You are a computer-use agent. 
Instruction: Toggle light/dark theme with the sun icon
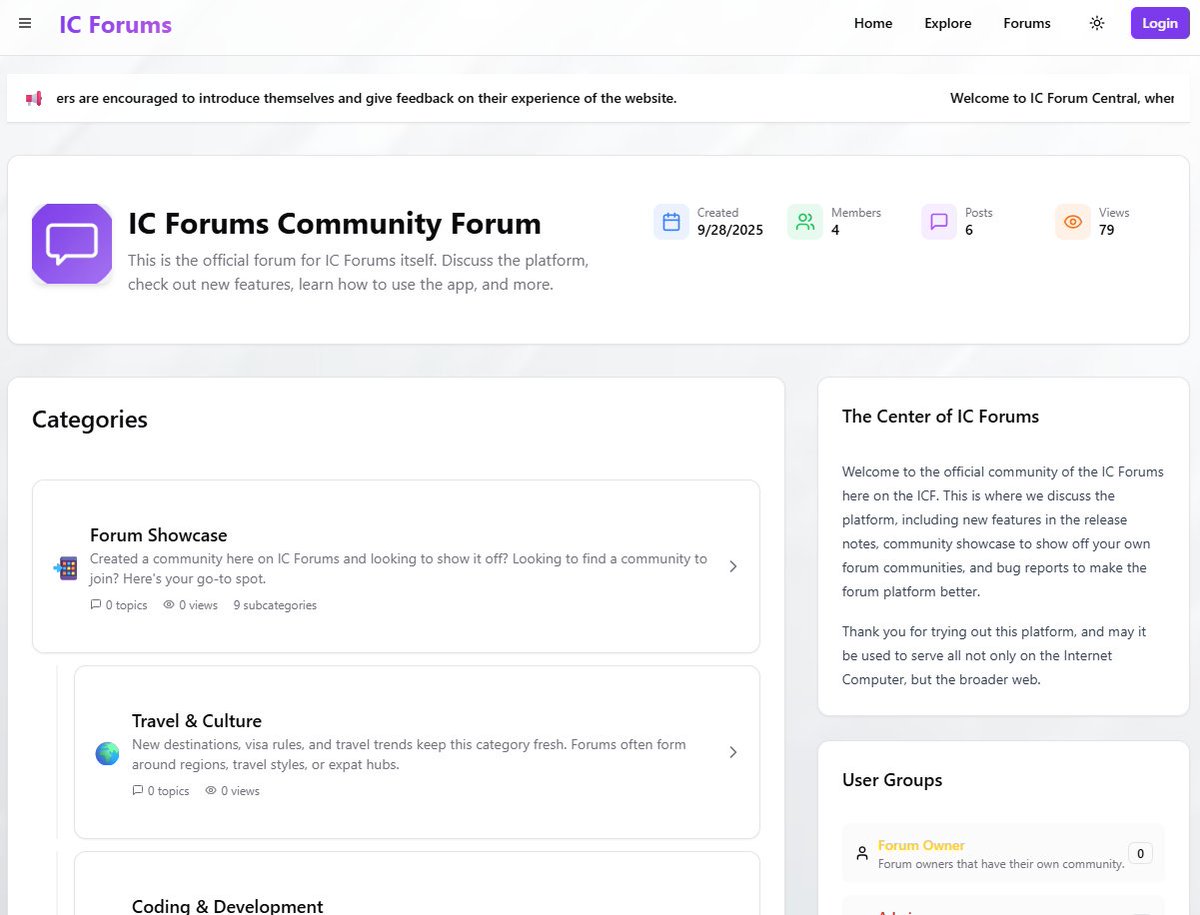(1096, 23)
